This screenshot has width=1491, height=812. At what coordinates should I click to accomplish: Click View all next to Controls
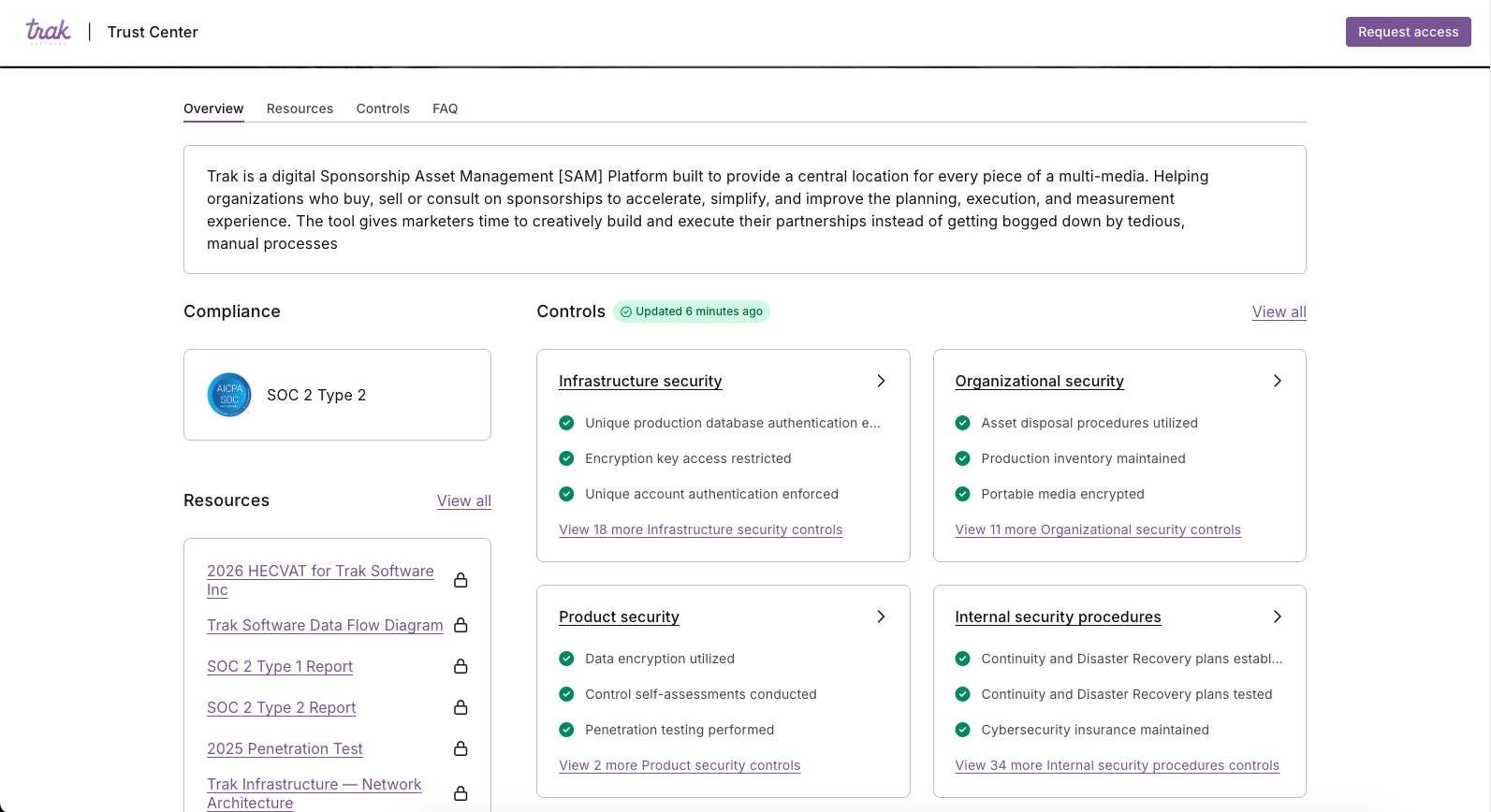coord(1279,312)
